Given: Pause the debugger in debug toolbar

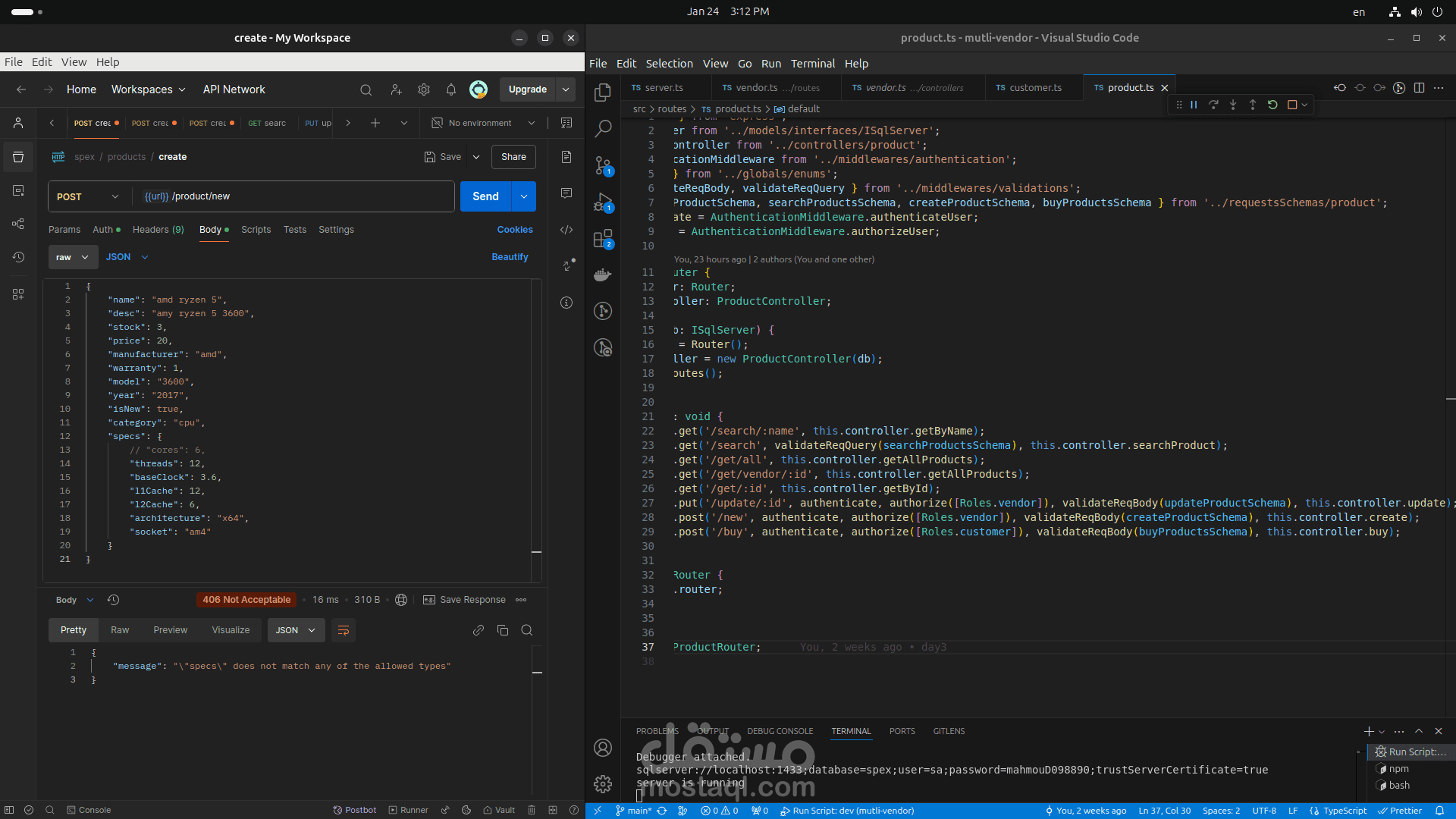Looking at the screenshot, I should 1194,105.
